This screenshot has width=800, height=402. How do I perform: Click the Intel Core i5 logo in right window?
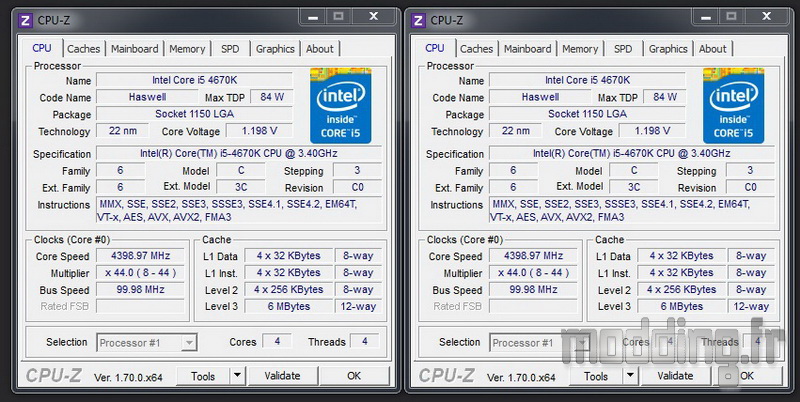[x=733, y=106]
